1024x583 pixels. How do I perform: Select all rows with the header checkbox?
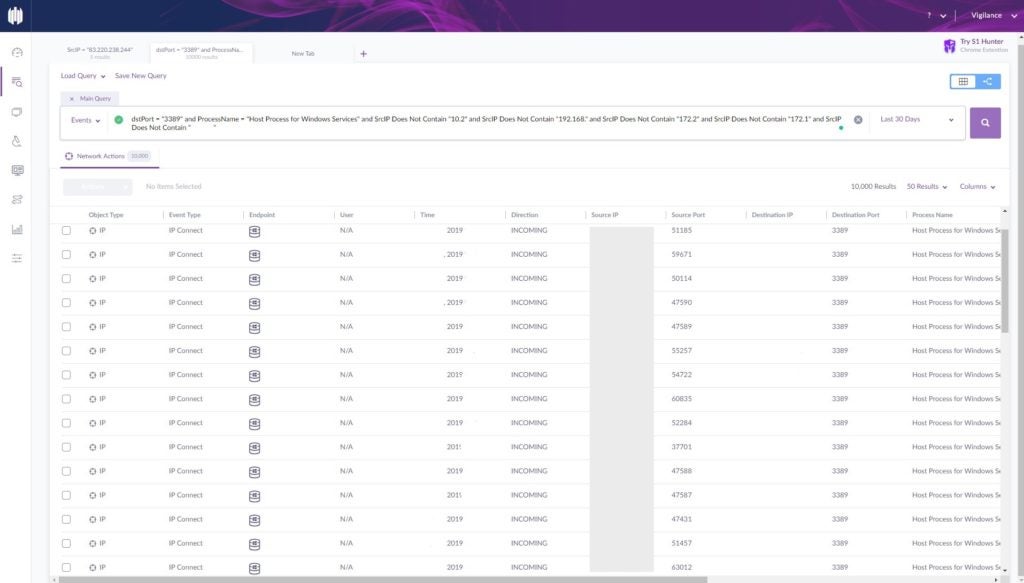pyautogui.click(x=66, y=214)
